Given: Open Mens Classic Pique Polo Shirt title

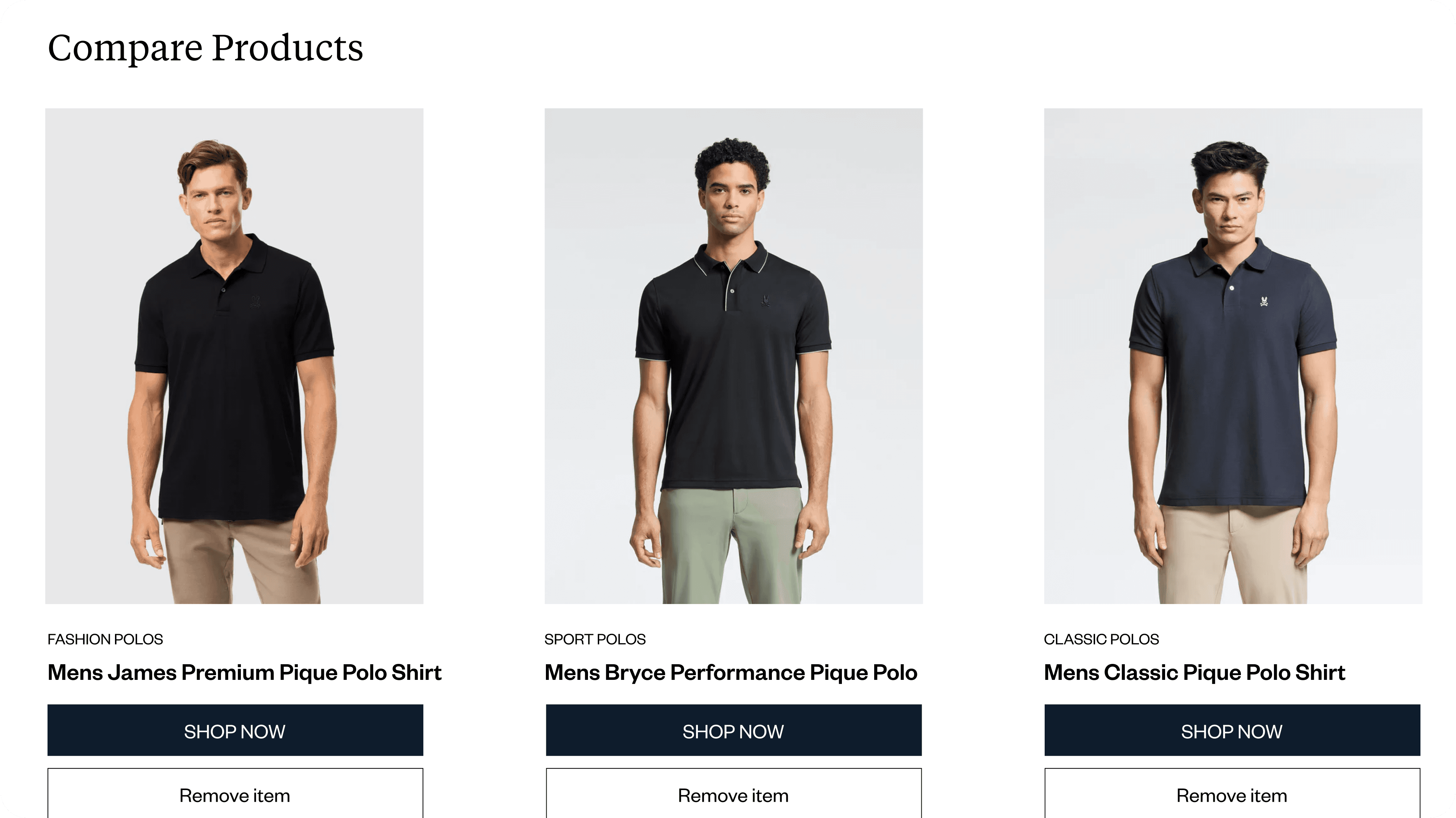Looking at the screenshot, I should click(1194, 672).
